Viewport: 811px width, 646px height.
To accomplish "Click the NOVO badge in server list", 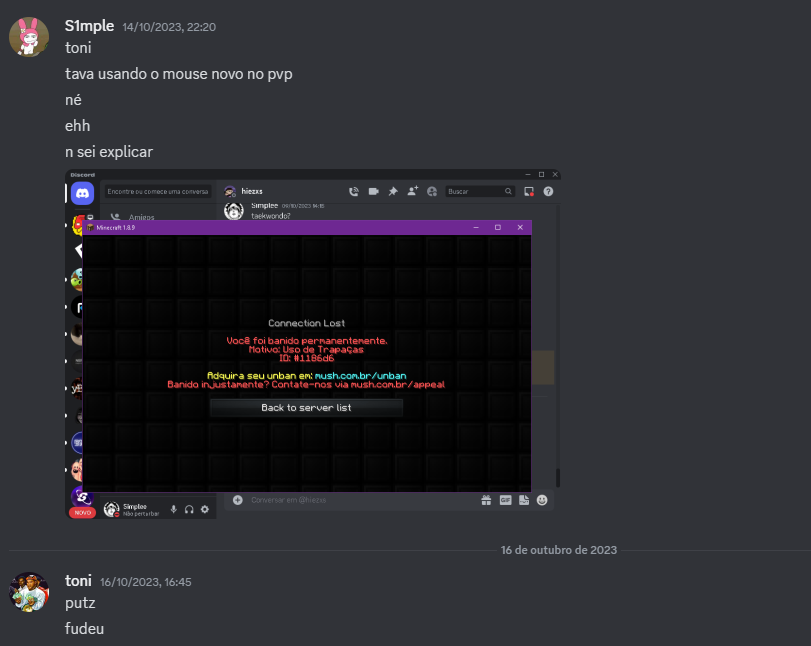I will pos(82,513).
